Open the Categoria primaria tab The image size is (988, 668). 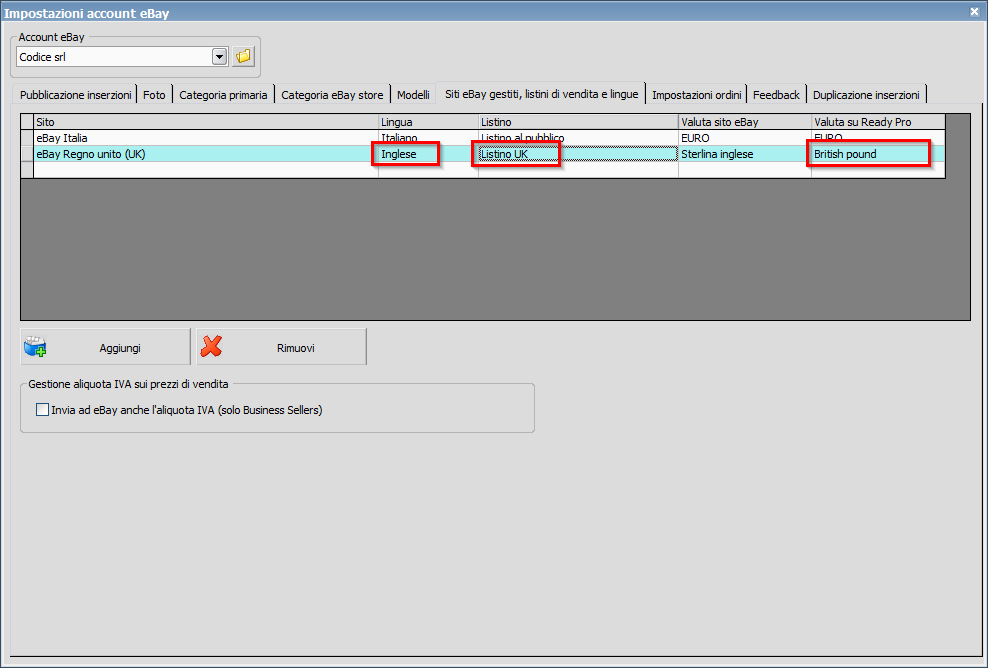(223, 95)
